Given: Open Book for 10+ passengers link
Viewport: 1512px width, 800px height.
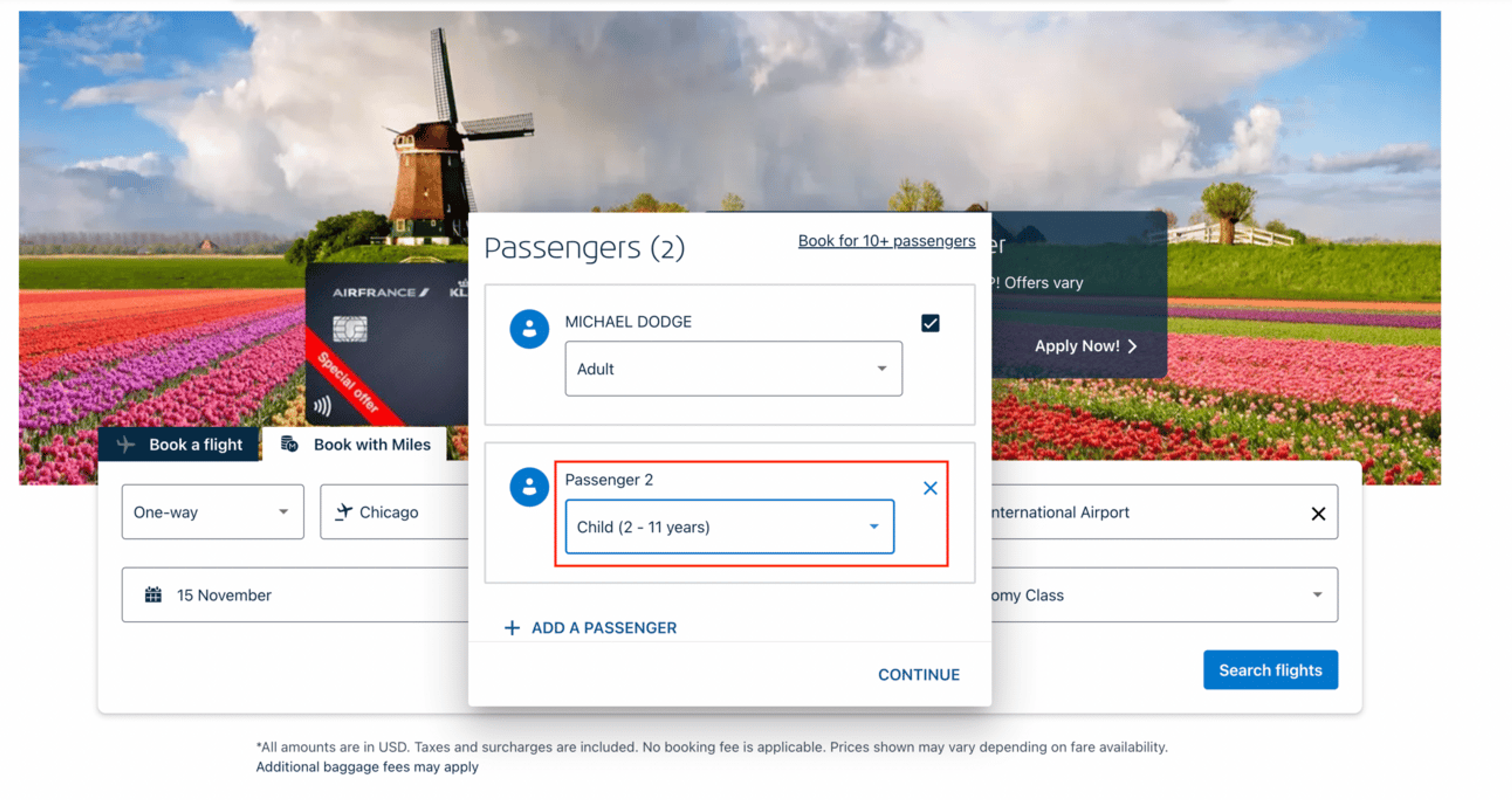Looking at the screenshot, I should coord(886,240).
